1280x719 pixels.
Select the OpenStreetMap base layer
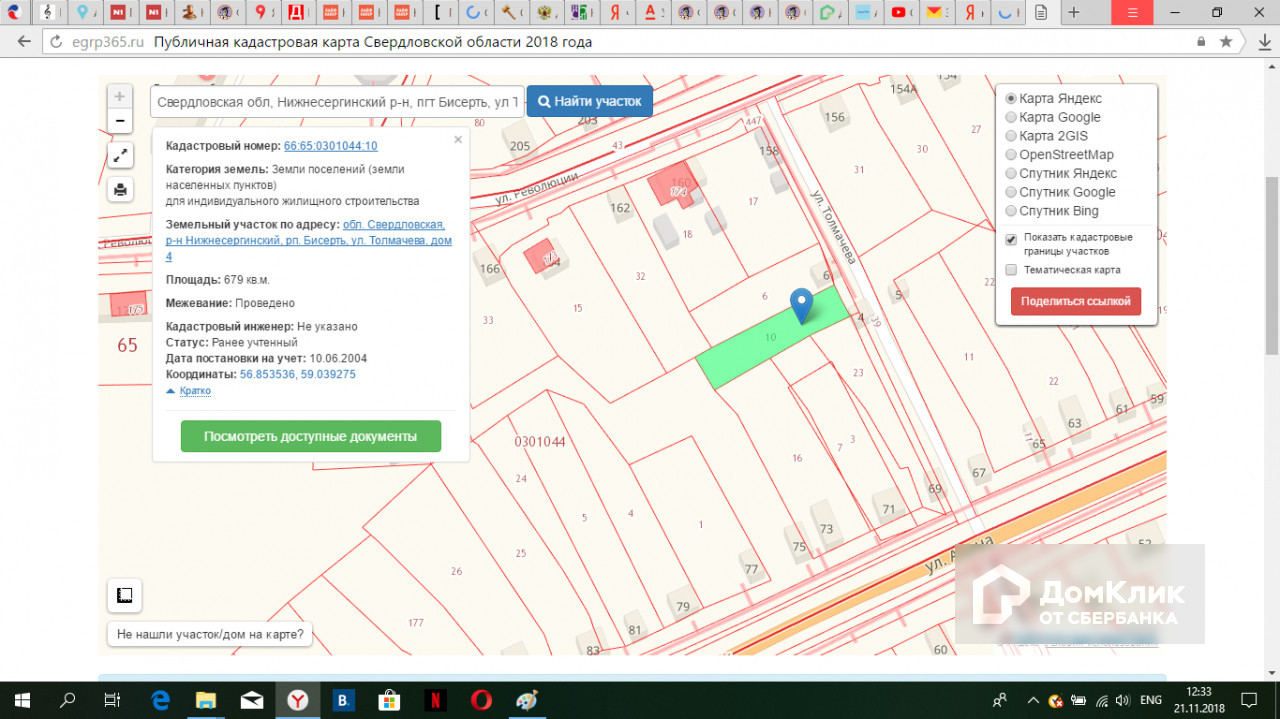(x=1011, y=155)
